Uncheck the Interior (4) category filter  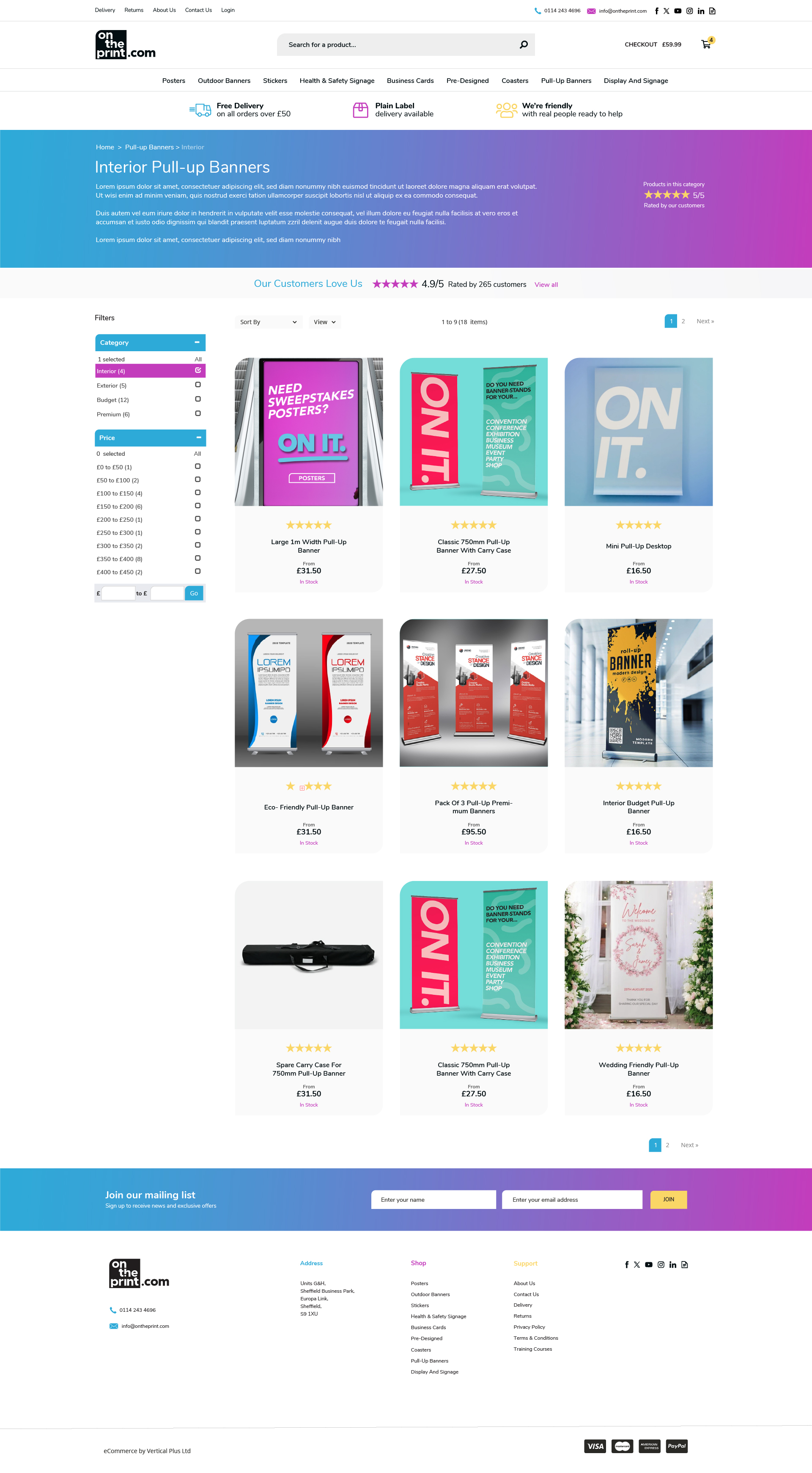[198, 371]
